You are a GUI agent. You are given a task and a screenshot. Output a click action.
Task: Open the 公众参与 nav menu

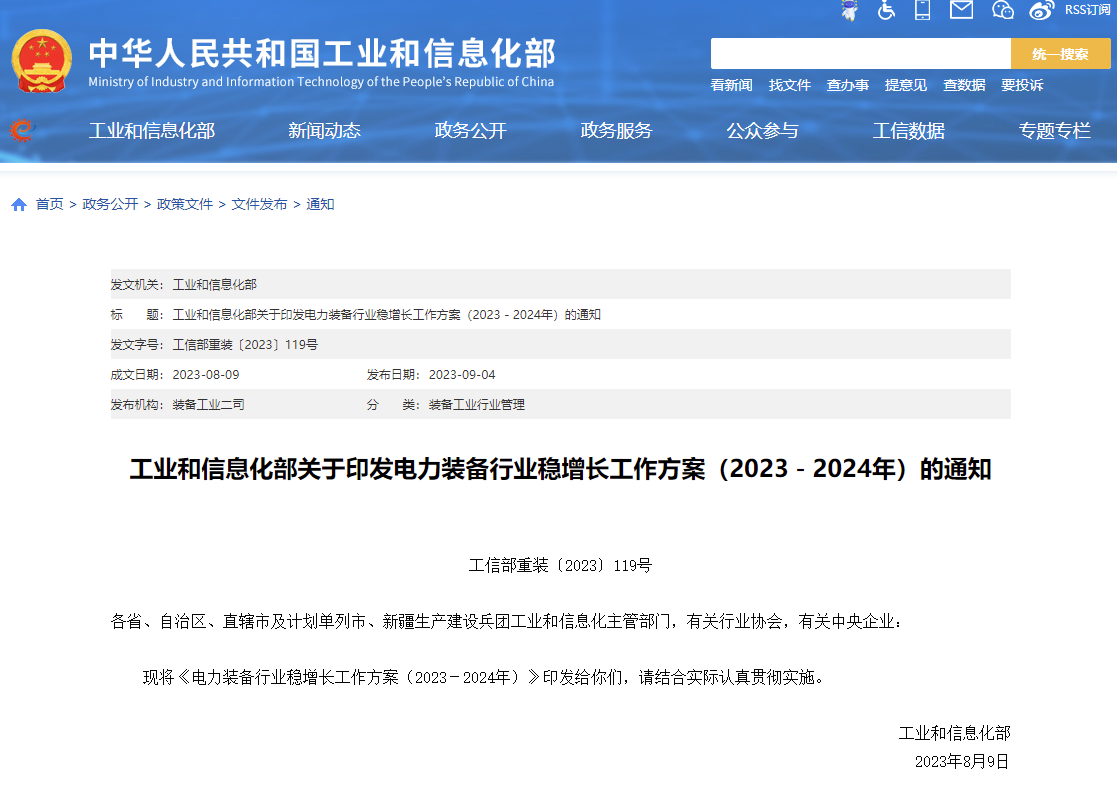click(x=762, y=131)
